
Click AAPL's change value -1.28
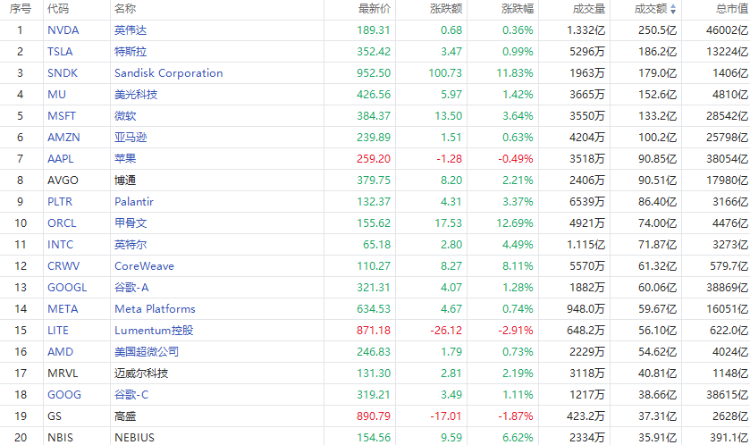click(449, 159)
